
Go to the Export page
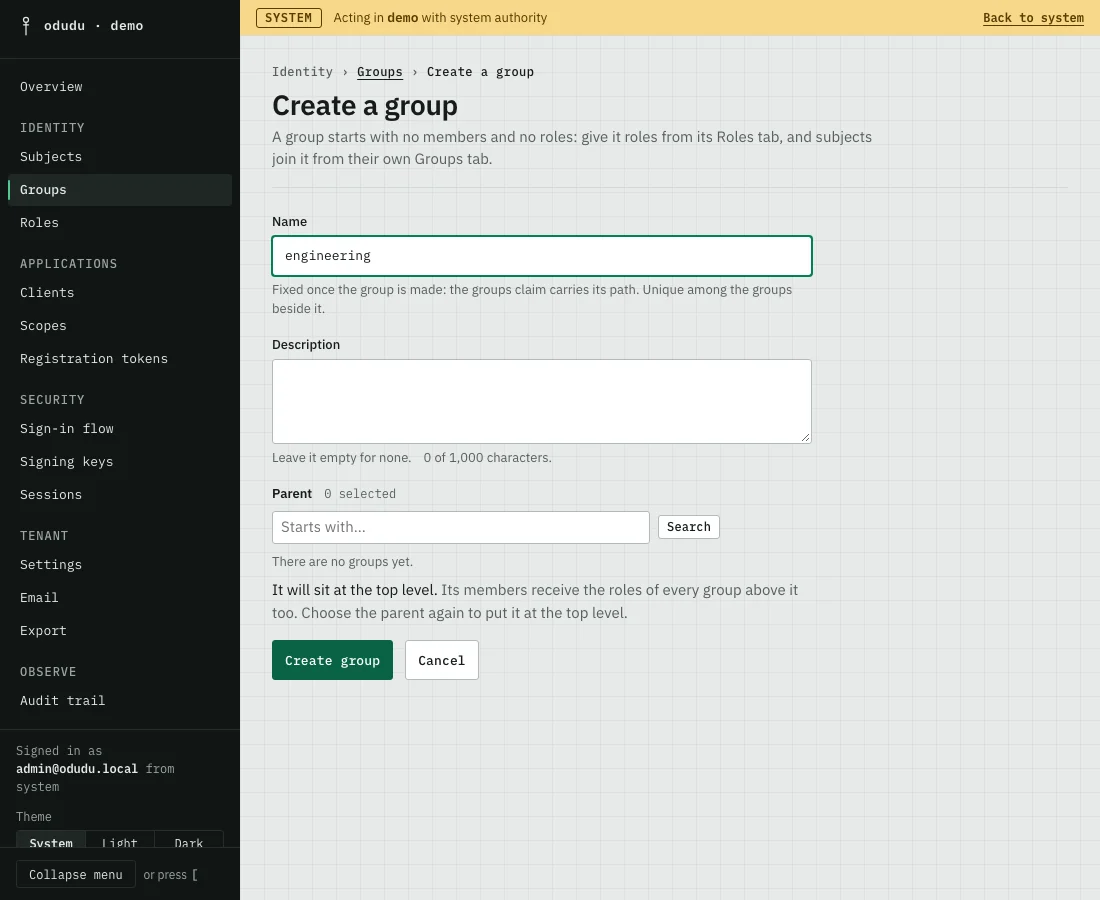tap(120, 631)
